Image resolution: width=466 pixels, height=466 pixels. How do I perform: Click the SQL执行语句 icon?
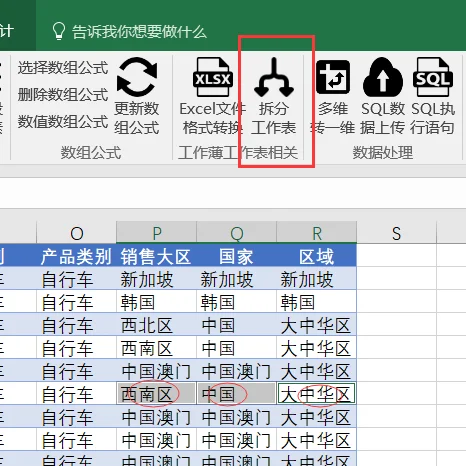433,77
